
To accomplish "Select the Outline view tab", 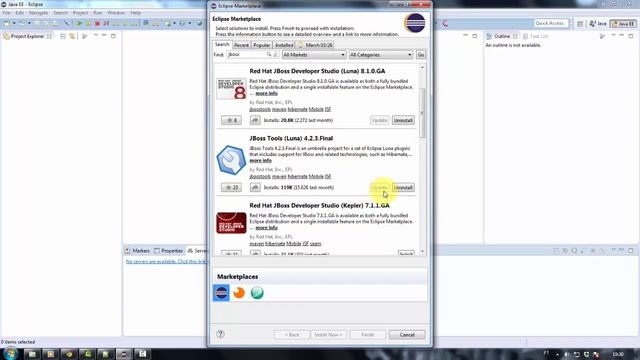I will click(x=502, y=36).
